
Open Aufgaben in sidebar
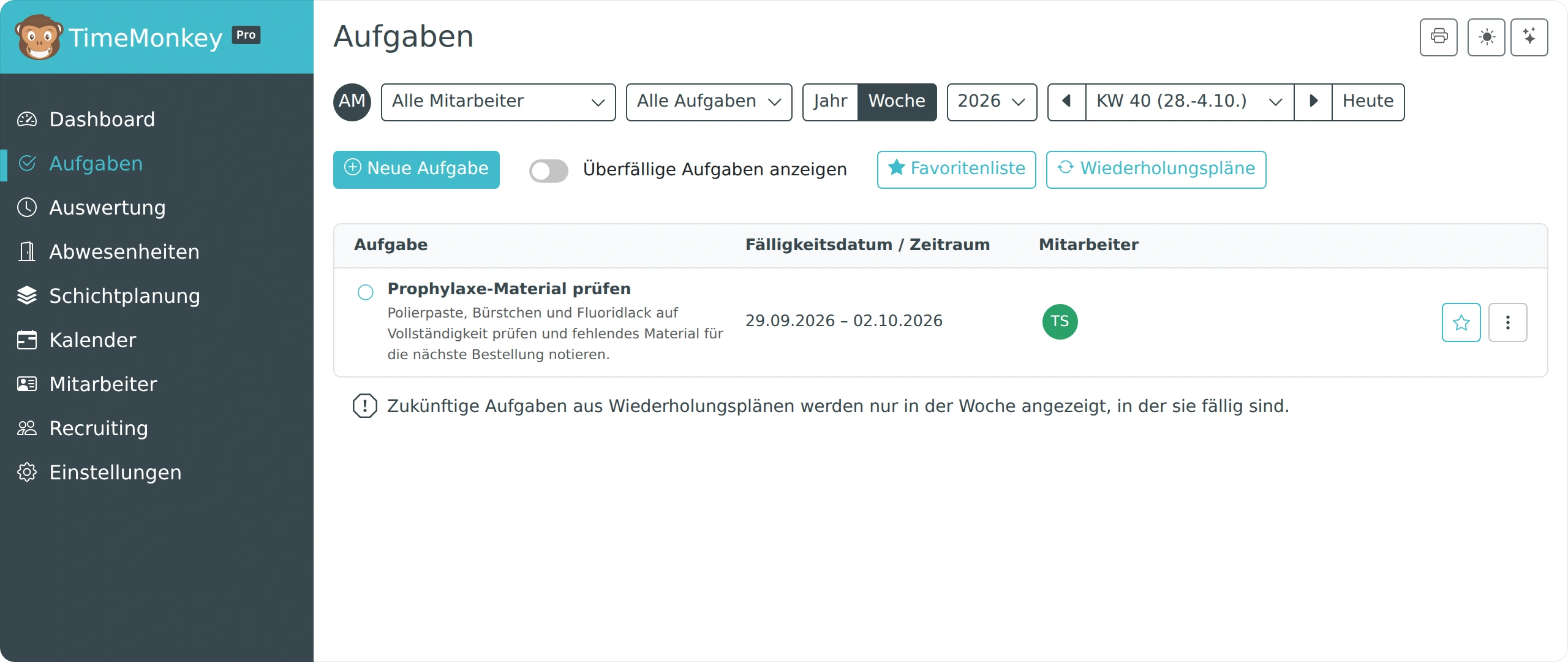tap(157, 164)
